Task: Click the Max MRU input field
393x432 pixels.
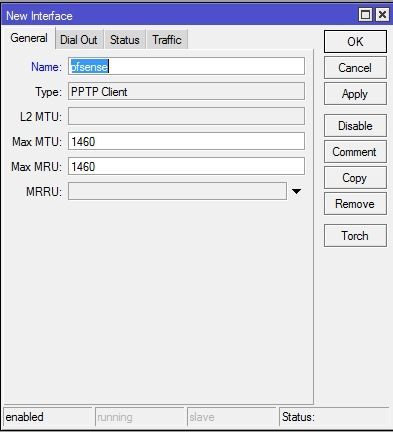Action: click(186, 166)
